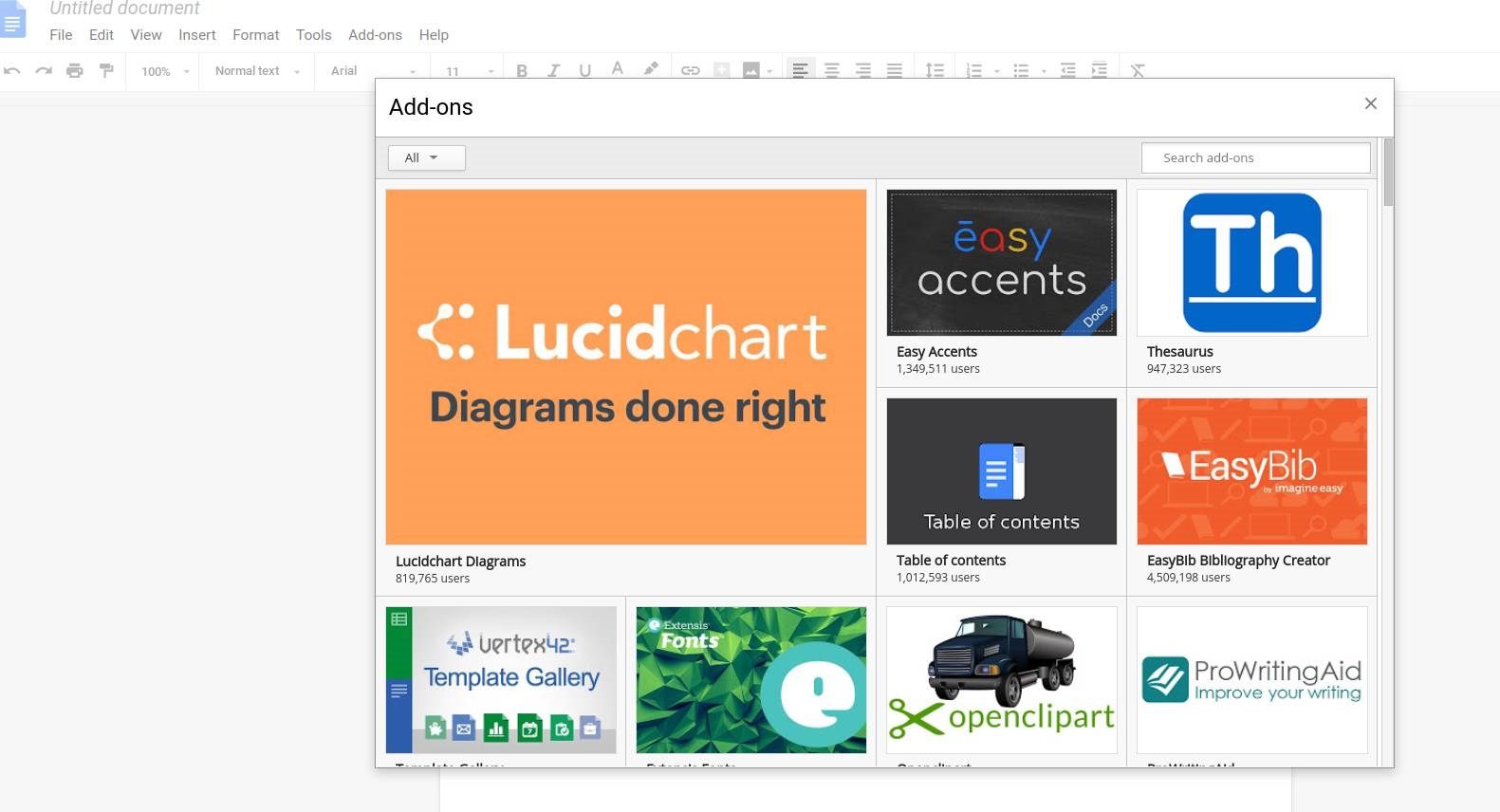Open the EasyBib add-on thumbnail
This screenshot has width=1500, height=812.
coord(1252,471)
